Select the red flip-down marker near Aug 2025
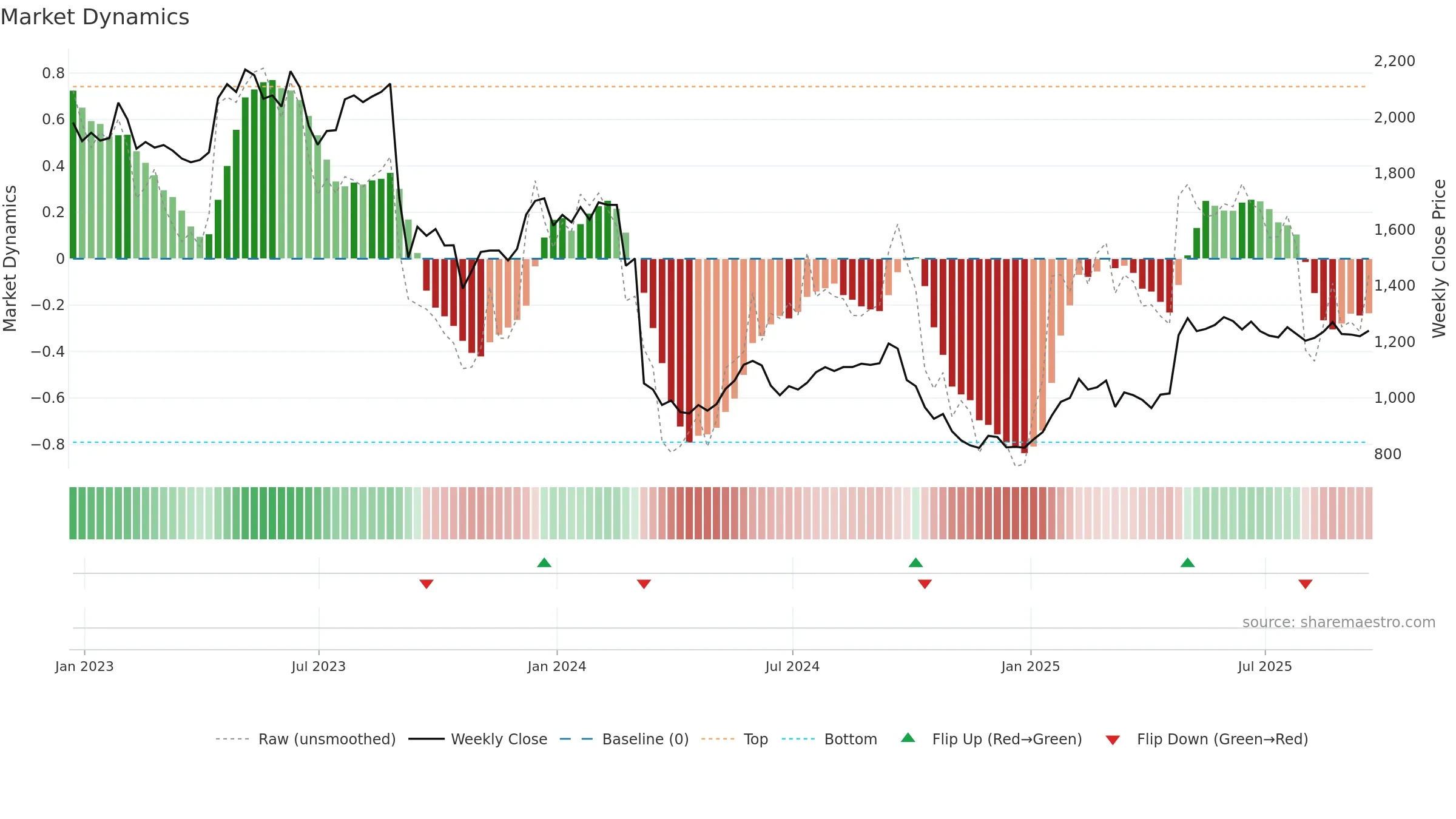Screen dimensions: 1456x819 pos(1306,584)
